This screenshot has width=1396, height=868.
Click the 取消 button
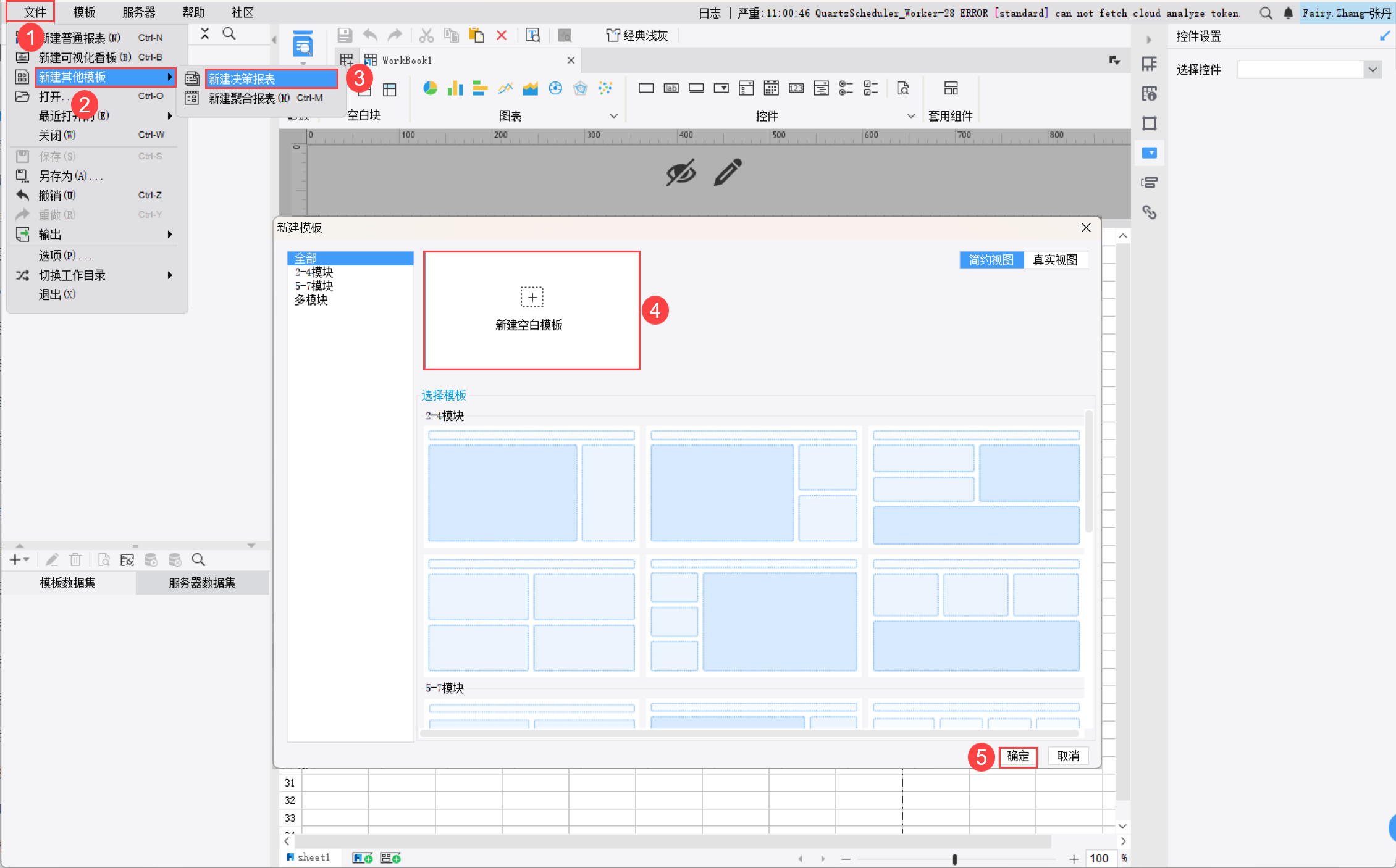(x=1068, y=756)
